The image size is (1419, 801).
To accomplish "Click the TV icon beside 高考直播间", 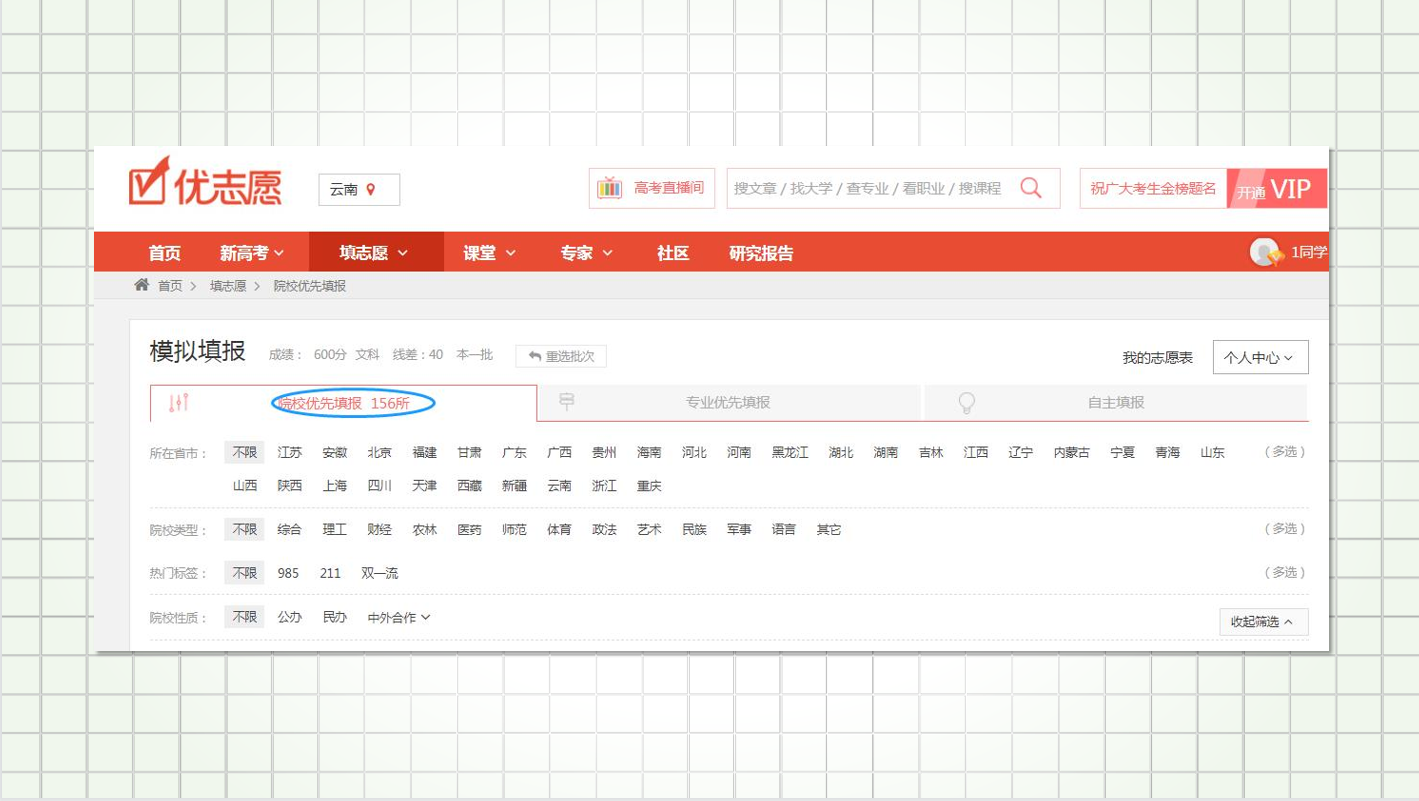I will 609,188.
